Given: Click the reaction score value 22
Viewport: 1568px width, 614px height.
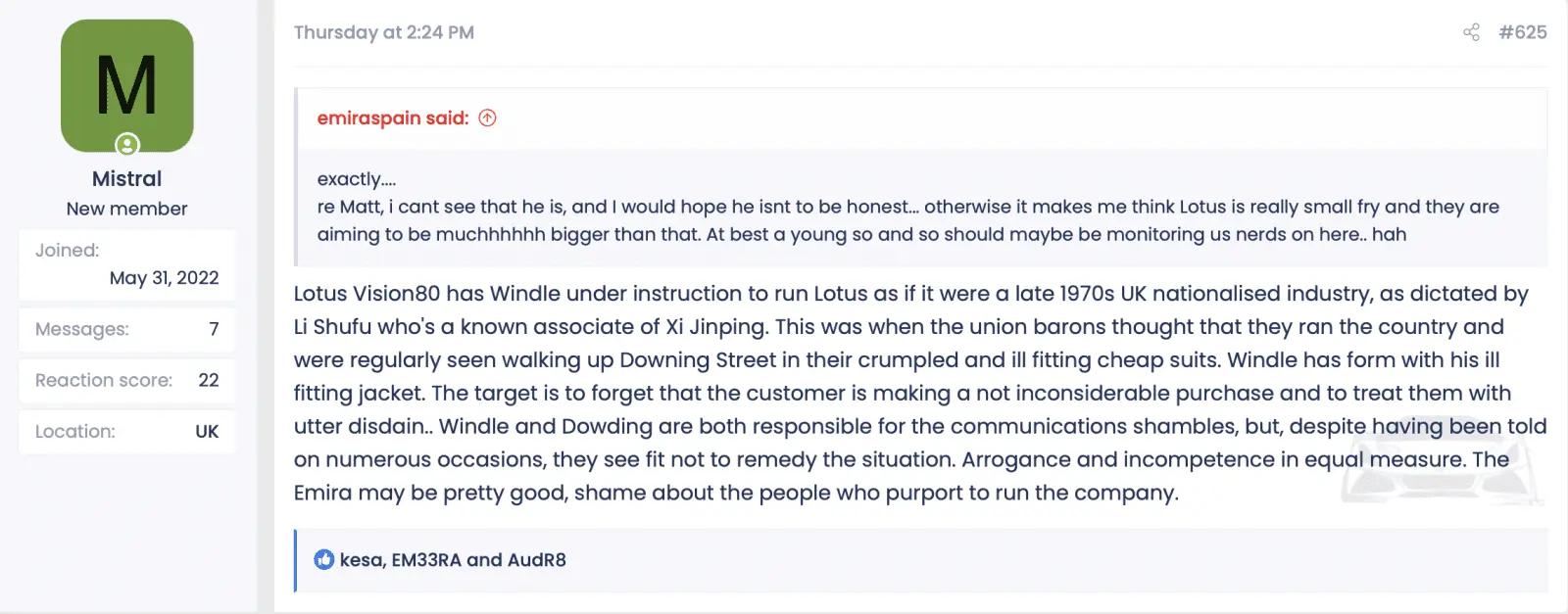Looking at the screenshot, I should [x=209, y=381].
